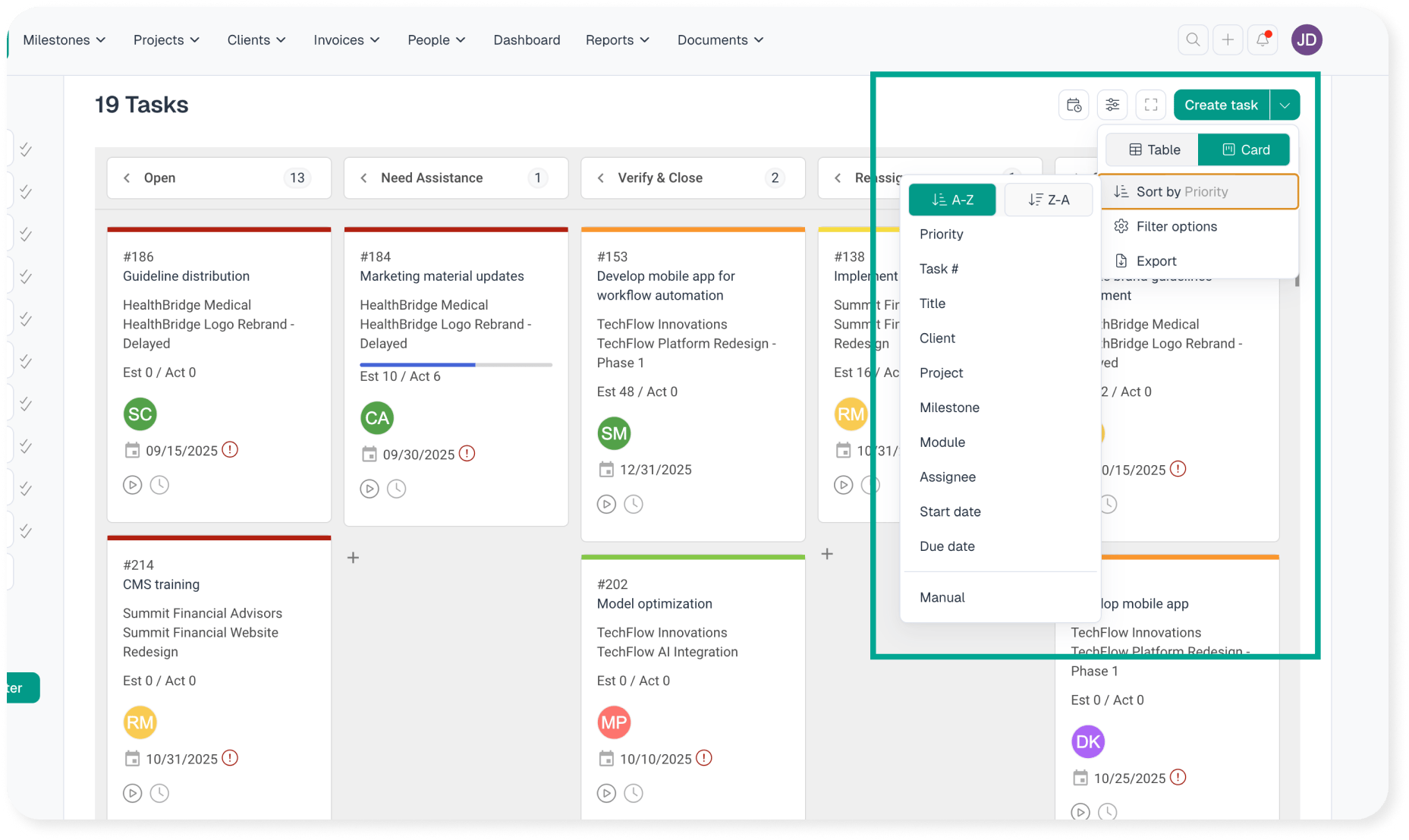The image size is (1409, 840).
Task: Start timer on Guideline distribution task card
Action: 133,485
